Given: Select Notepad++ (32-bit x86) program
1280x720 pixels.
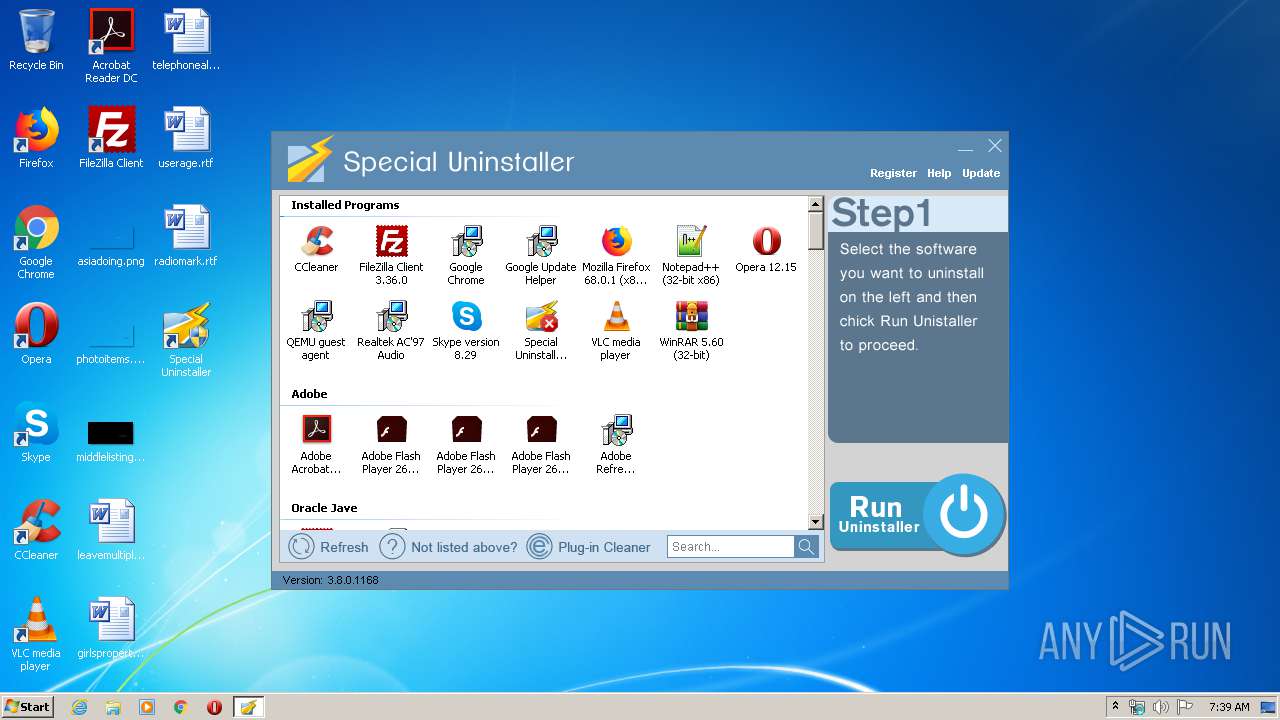Looking at the screenshot, I should click(x=691, y=255).
